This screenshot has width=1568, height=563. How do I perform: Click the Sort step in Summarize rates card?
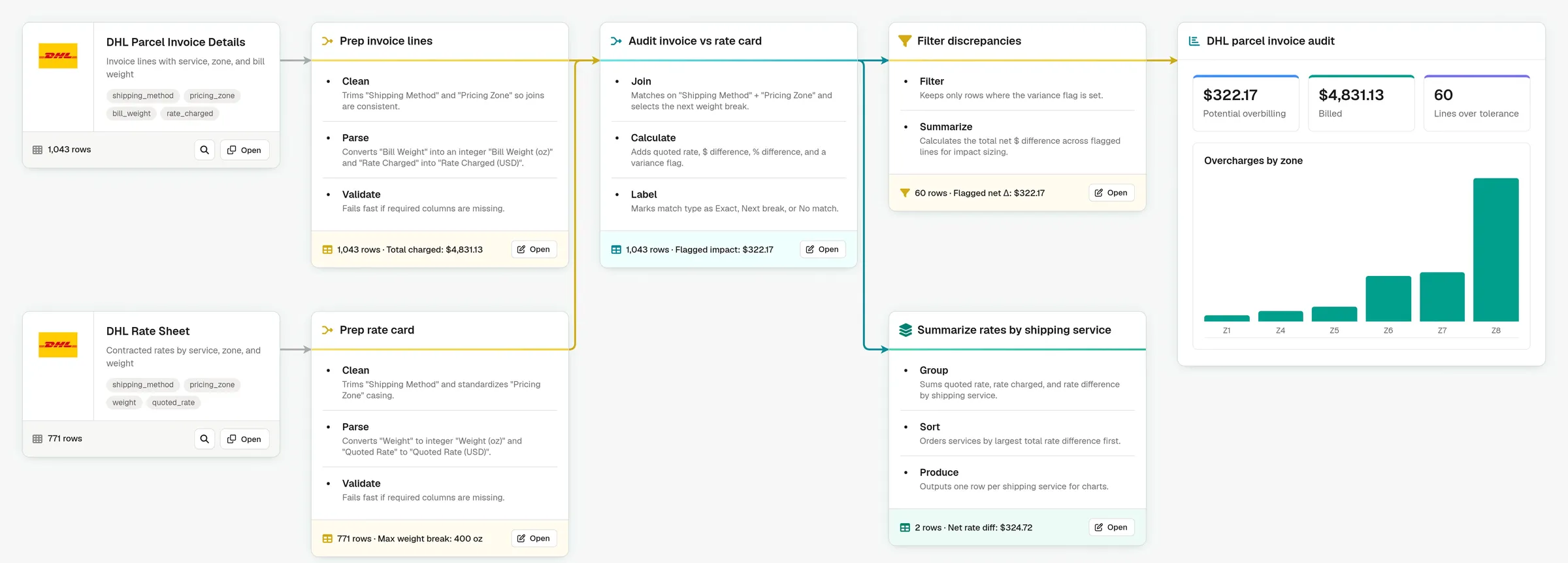coord(1017,434)
